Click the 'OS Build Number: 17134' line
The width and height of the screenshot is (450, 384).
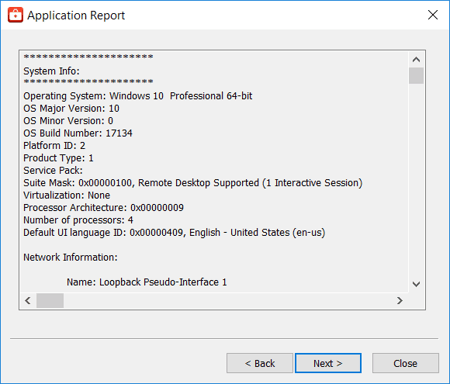[78, 133]
